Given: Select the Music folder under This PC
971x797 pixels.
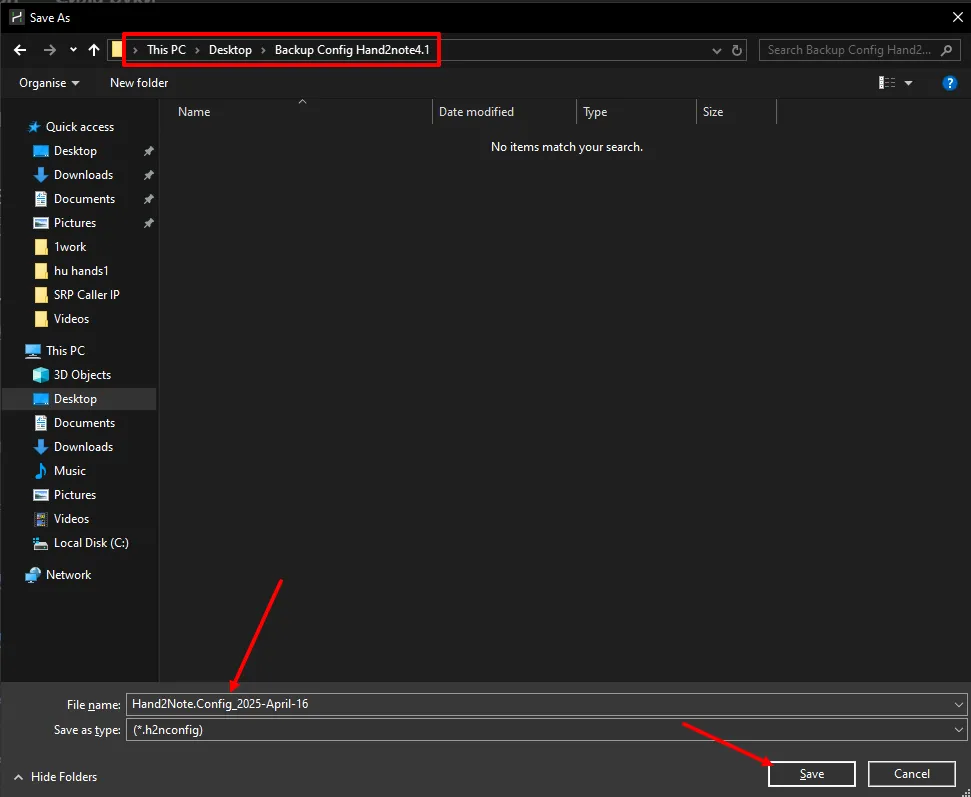Looking at the screenshot, I should (x=70, y=471).
